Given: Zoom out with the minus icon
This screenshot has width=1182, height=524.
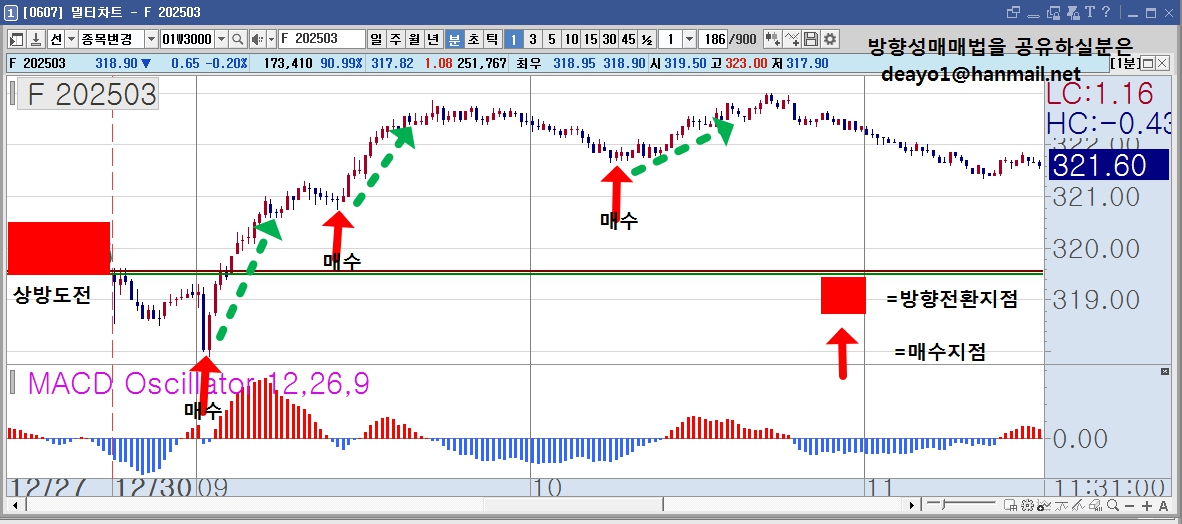Looking at the screenshot, I should [x=1129, y=506].
